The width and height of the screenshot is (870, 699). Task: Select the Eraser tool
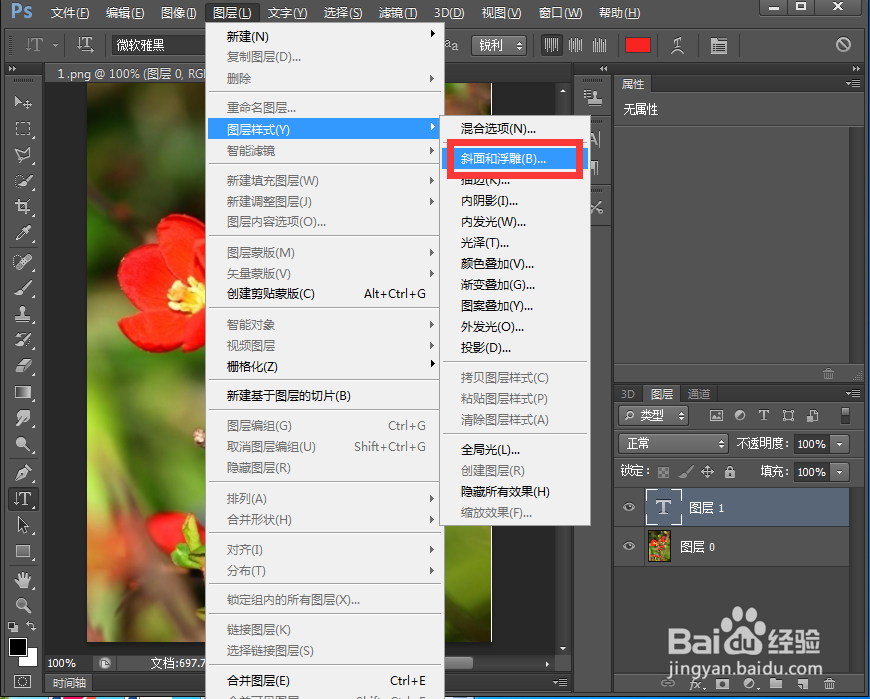pos(23,366)
